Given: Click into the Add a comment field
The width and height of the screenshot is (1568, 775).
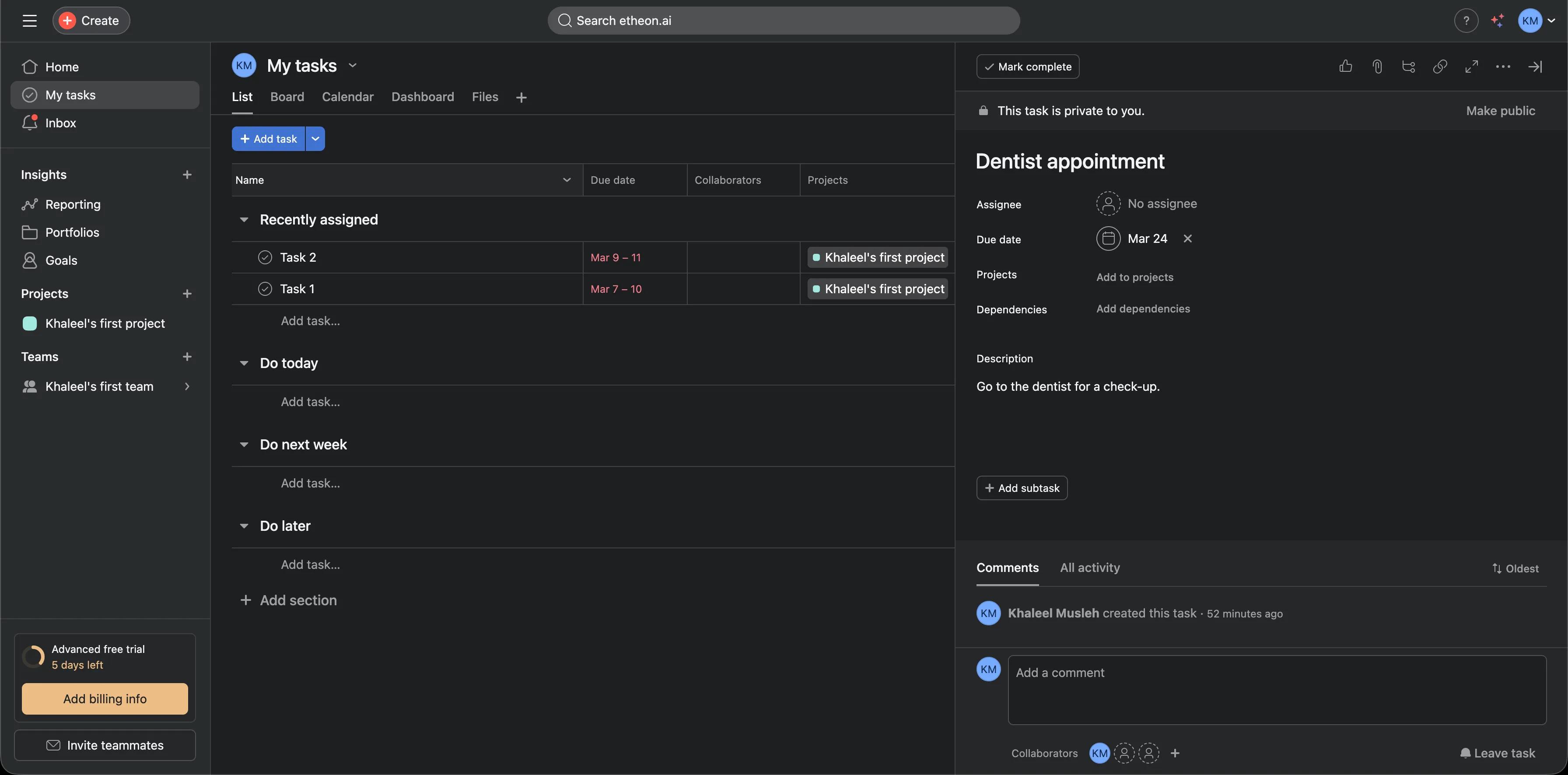Looking at the screenshot, I should (x=1277, y=689).
